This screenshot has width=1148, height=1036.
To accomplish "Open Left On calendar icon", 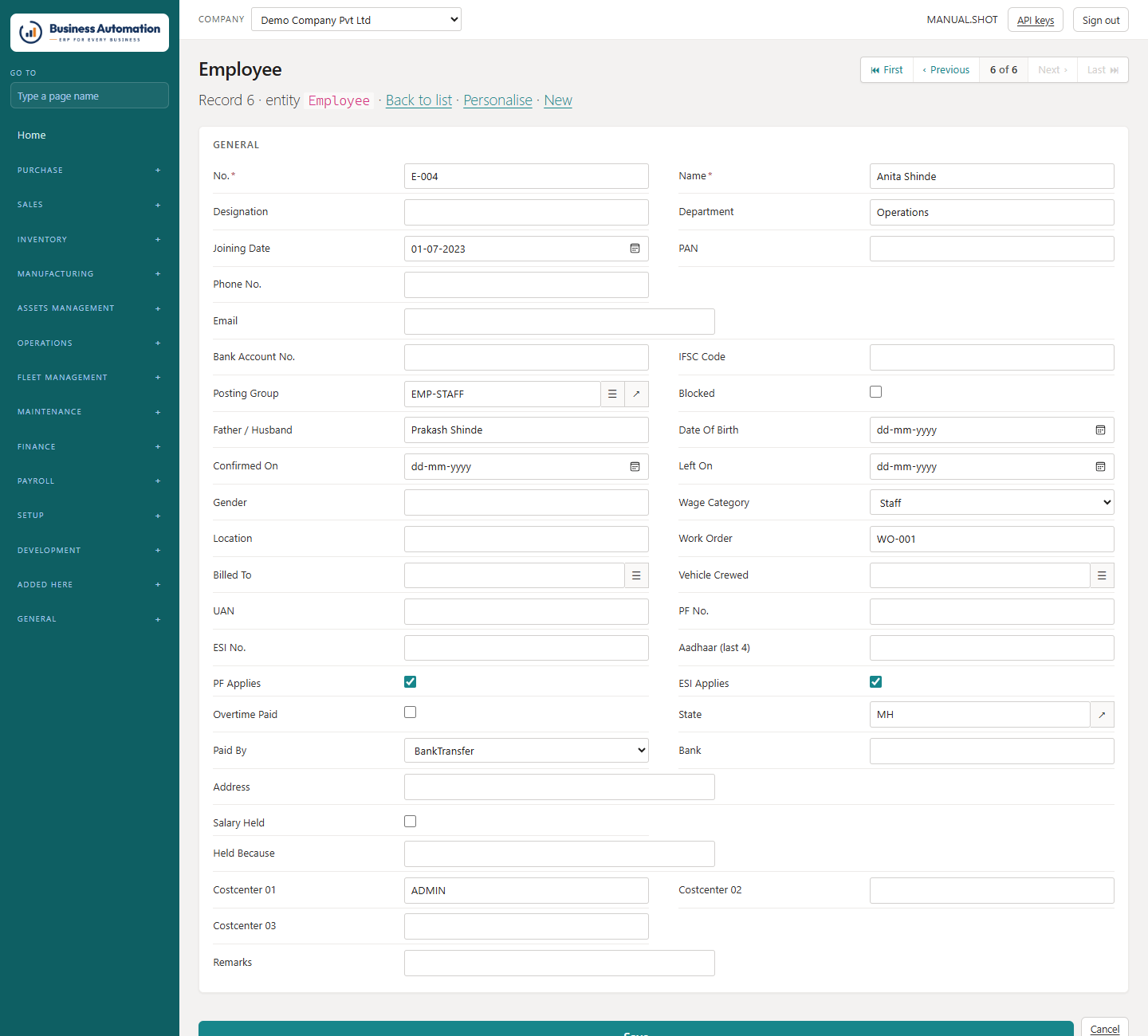I will click(1100, 467).
